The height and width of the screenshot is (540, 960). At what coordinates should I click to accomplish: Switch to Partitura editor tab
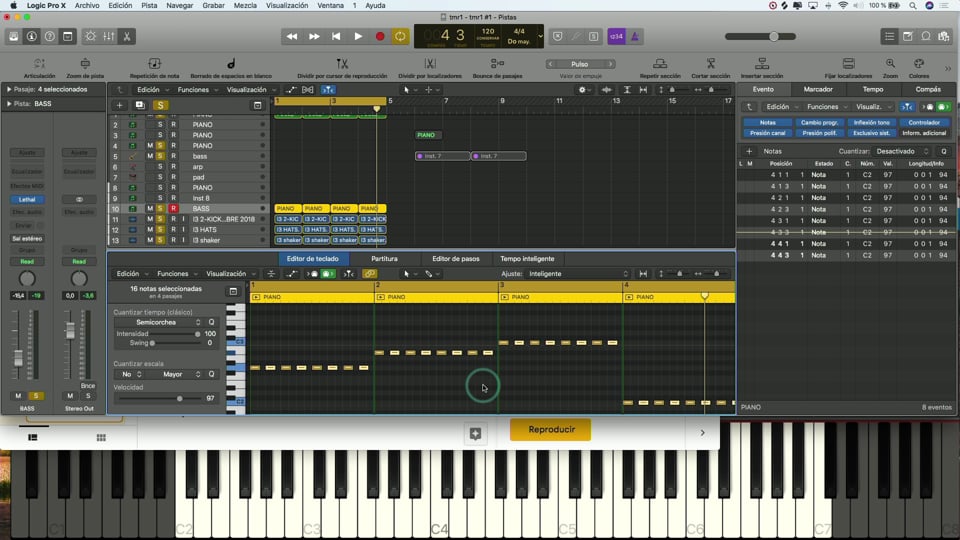coord(384,258)
